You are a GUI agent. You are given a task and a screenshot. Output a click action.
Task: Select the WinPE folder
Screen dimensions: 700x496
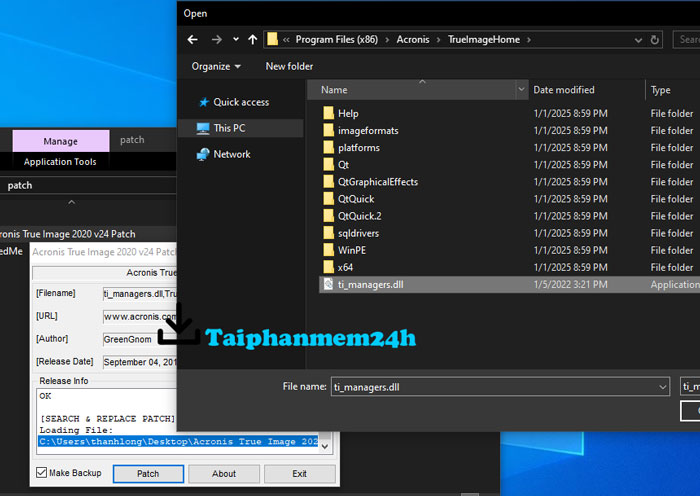(x=352, y=250)
